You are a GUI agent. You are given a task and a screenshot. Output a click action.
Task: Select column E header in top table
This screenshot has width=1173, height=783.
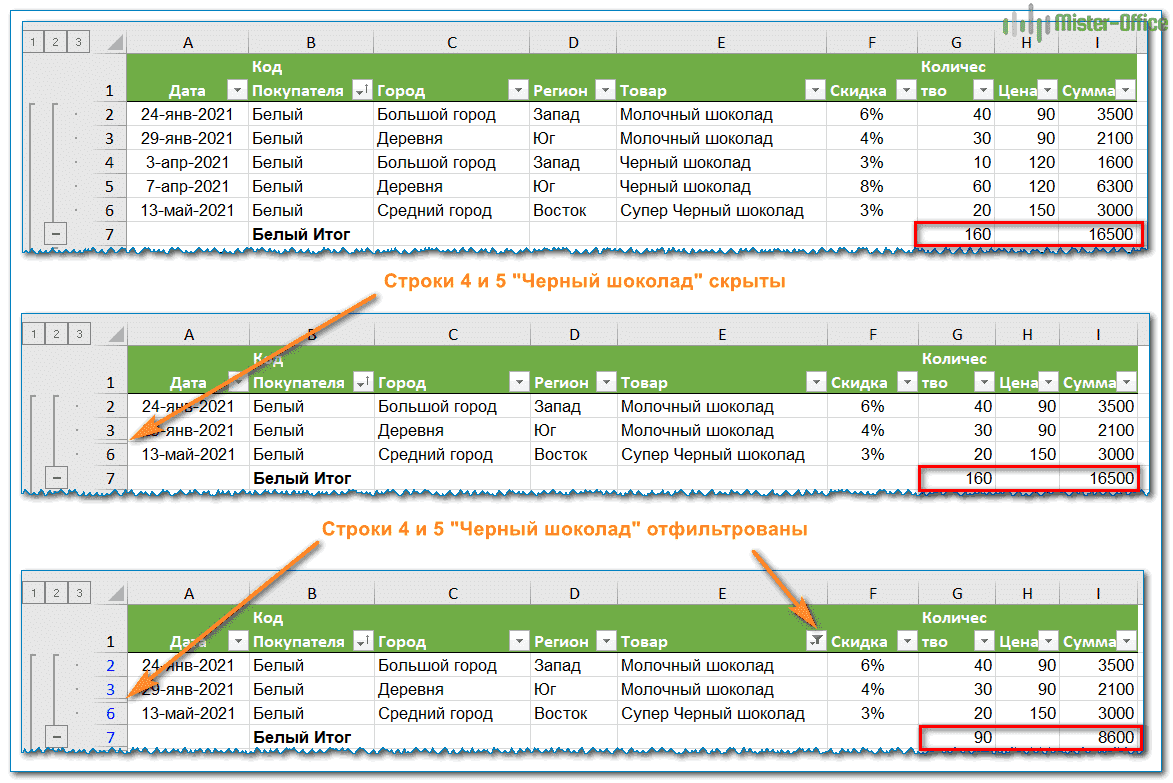point(721,42)
